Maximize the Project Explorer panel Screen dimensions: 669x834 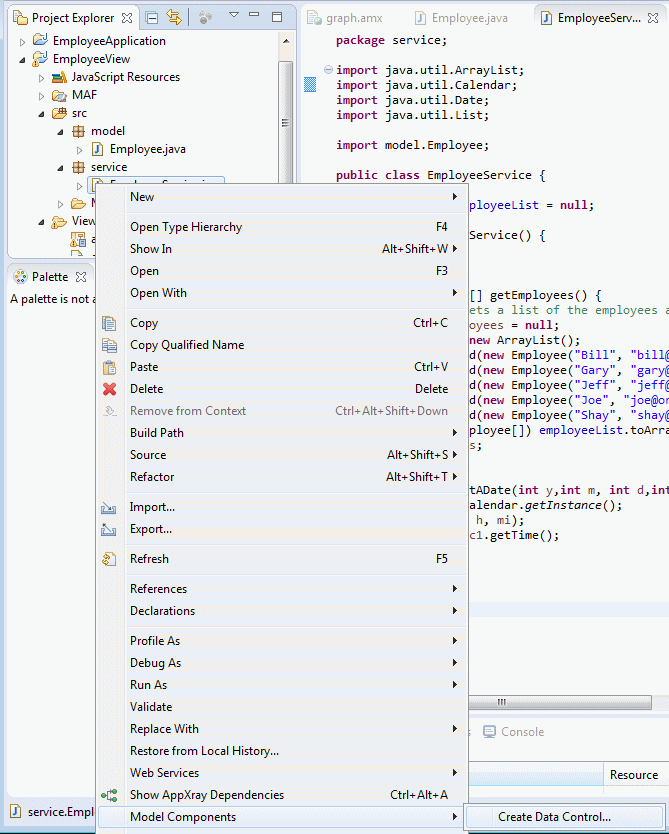click(277, 17)
